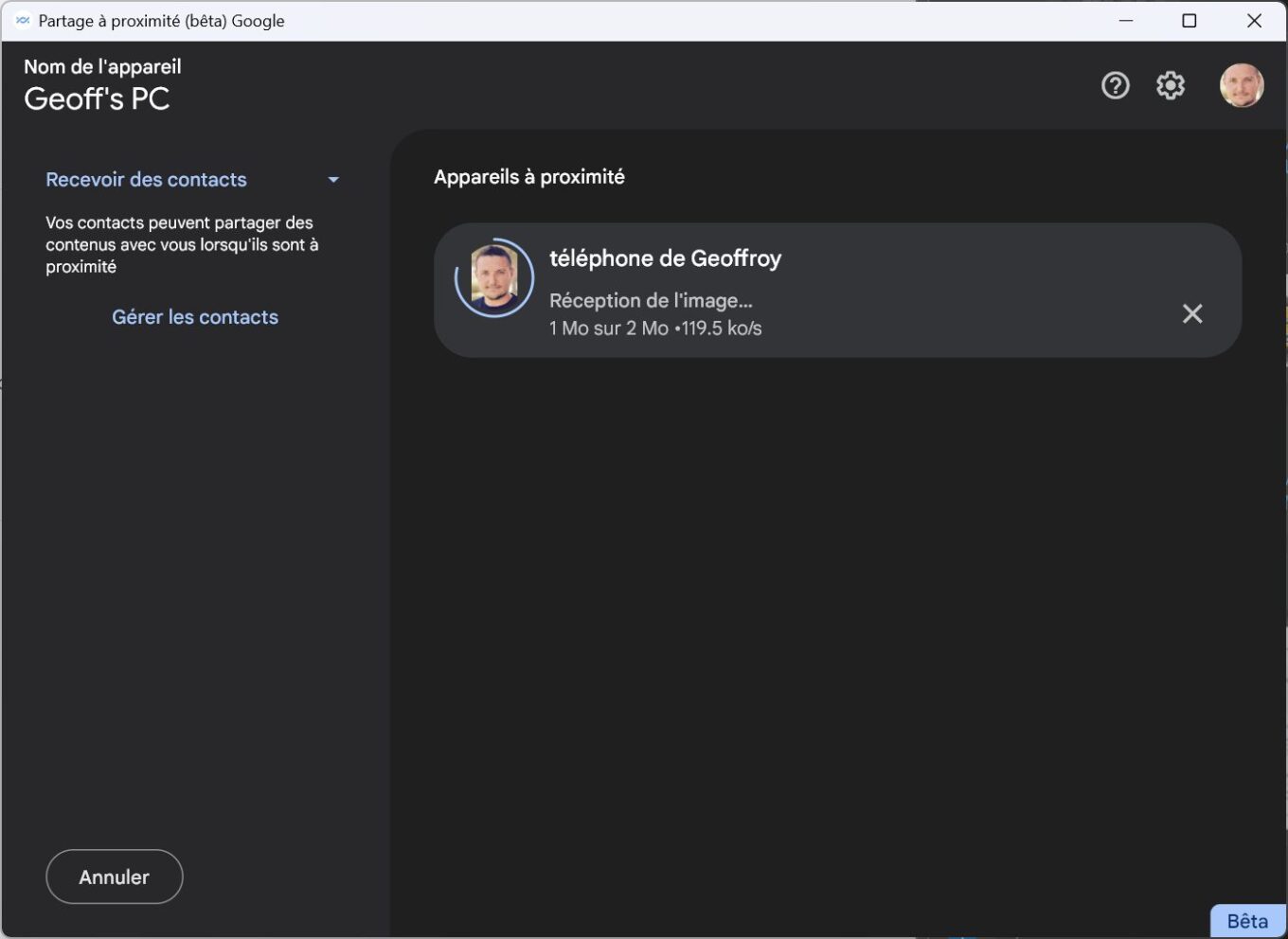Select the Recevoir des contacts visibility label
The height and width of the screenshot is (939, 1288).
pyautogui.click(x=147, y=180)
